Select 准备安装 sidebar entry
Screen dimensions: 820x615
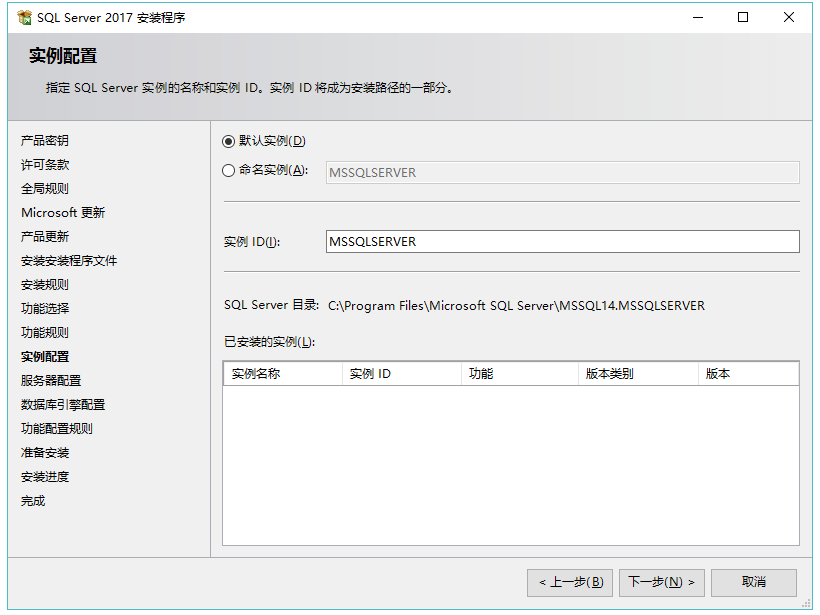(x=45, y=453)
